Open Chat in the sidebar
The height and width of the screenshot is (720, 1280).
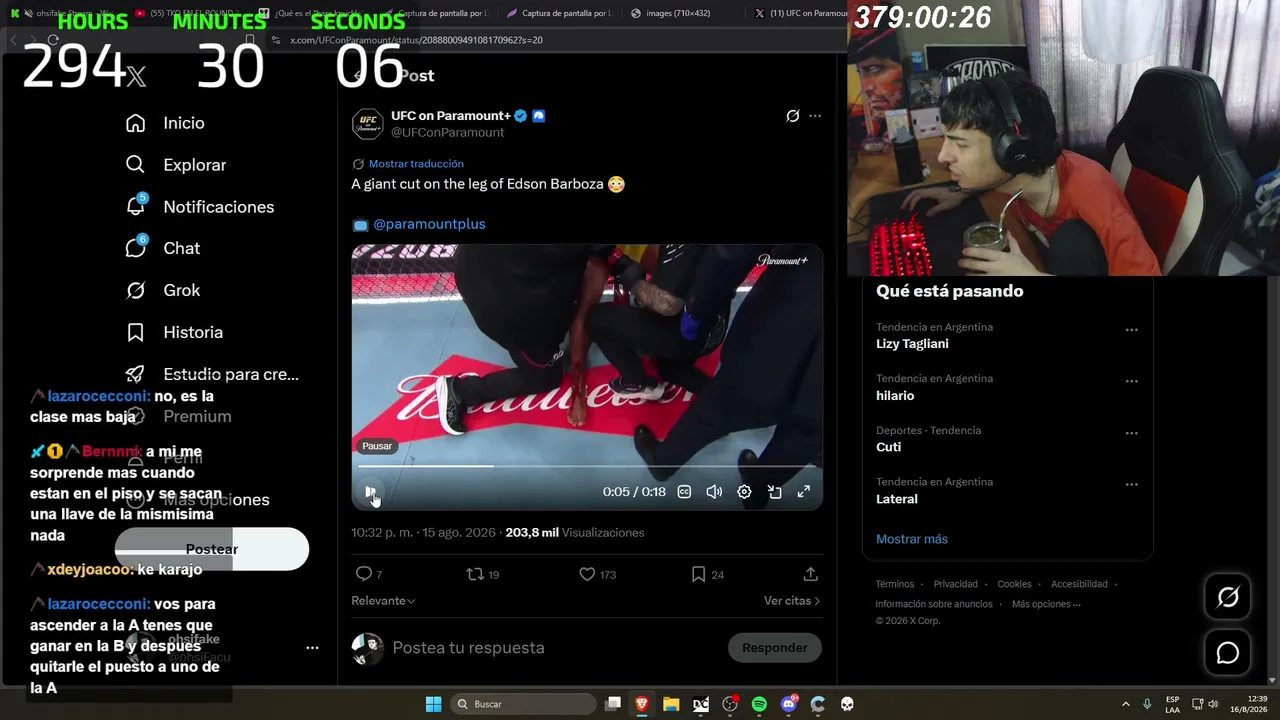pos(163,248)
